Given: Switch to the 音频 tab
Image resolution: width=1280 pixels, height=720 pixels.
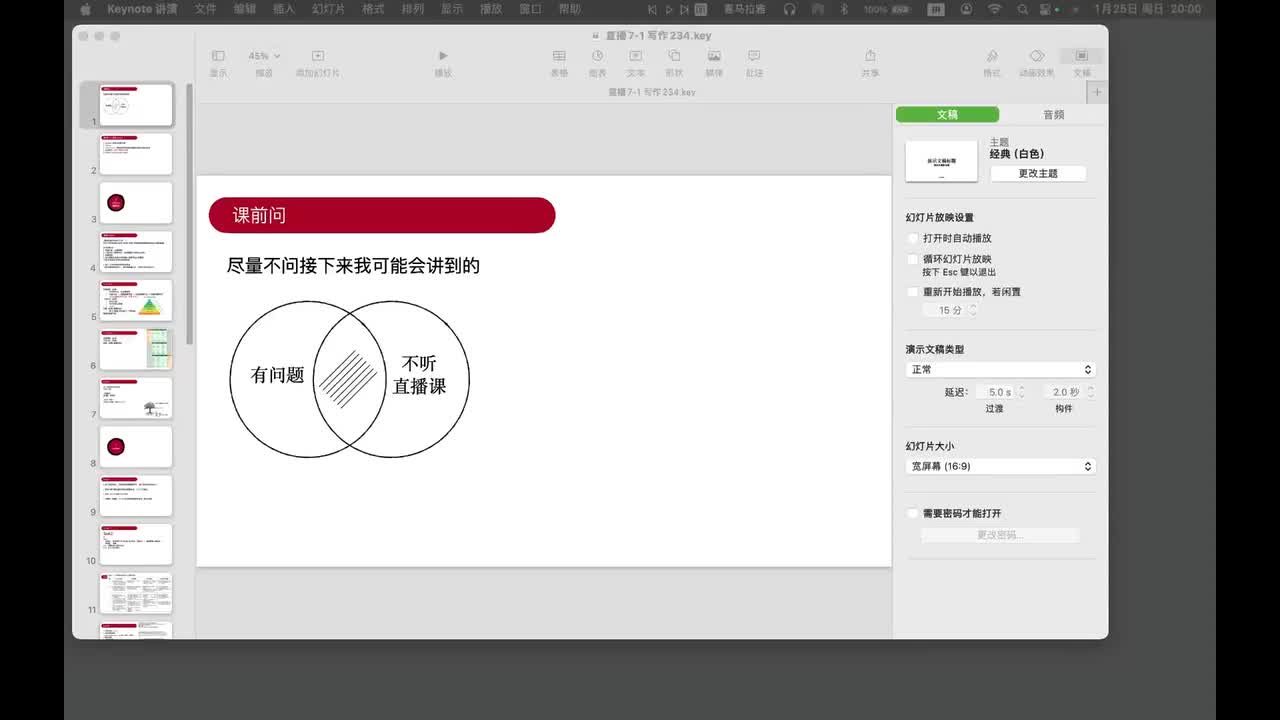Looking at the screenshot, I should coord(1053,115).
